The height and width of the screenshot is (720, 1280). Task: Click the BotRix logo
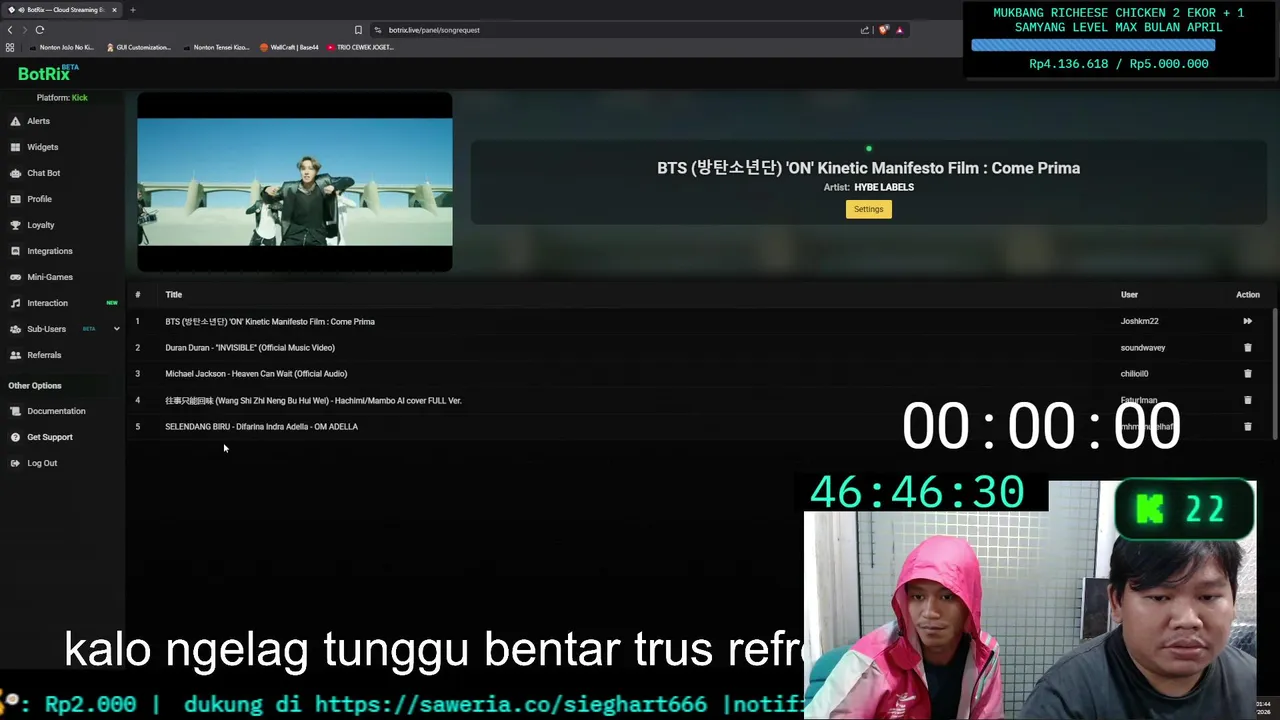[x=44, y=74]
